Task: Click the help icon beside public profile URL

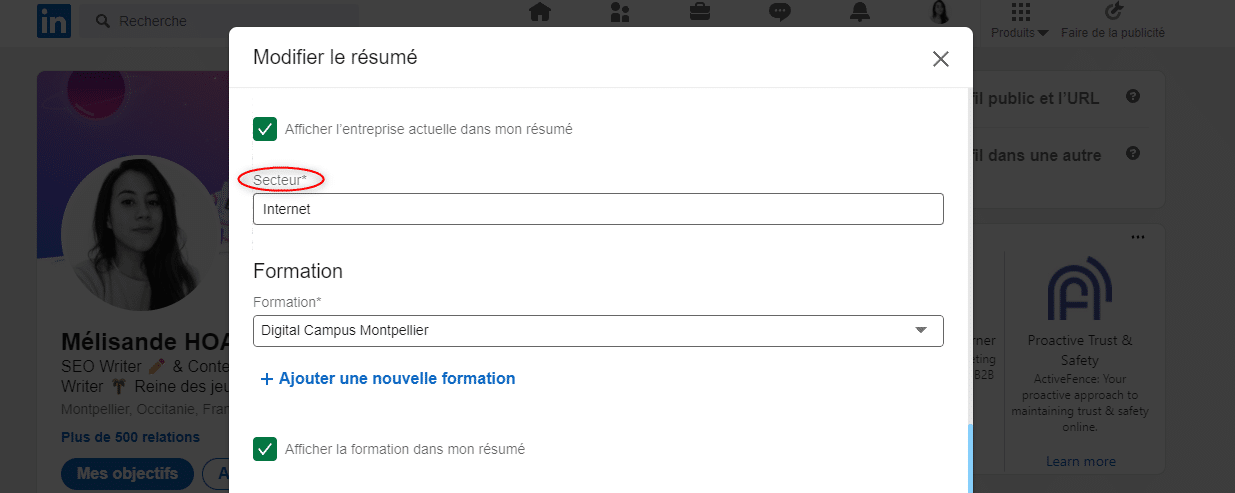Action: point(1133,97)
